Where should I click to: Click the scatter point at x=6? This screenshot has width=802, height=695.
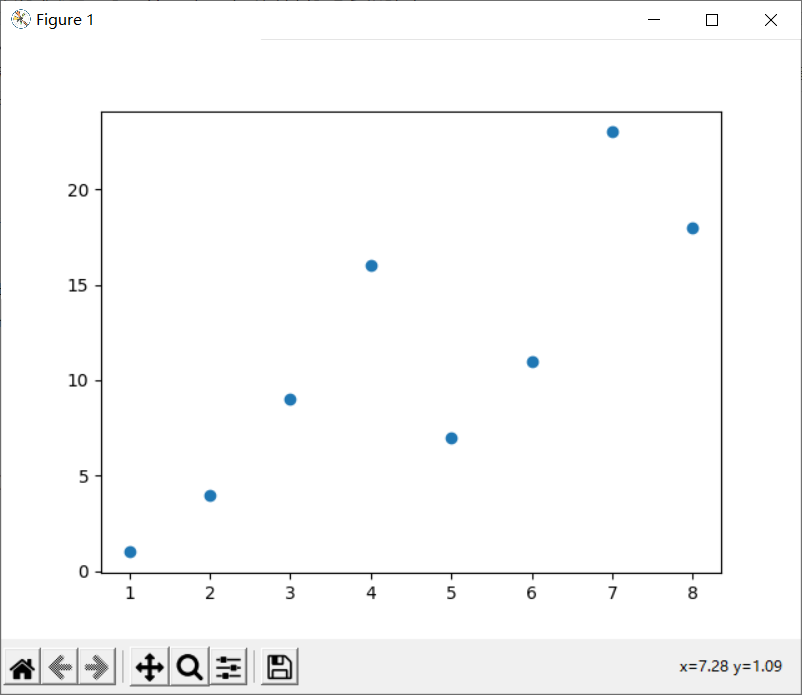coord(532,362)
